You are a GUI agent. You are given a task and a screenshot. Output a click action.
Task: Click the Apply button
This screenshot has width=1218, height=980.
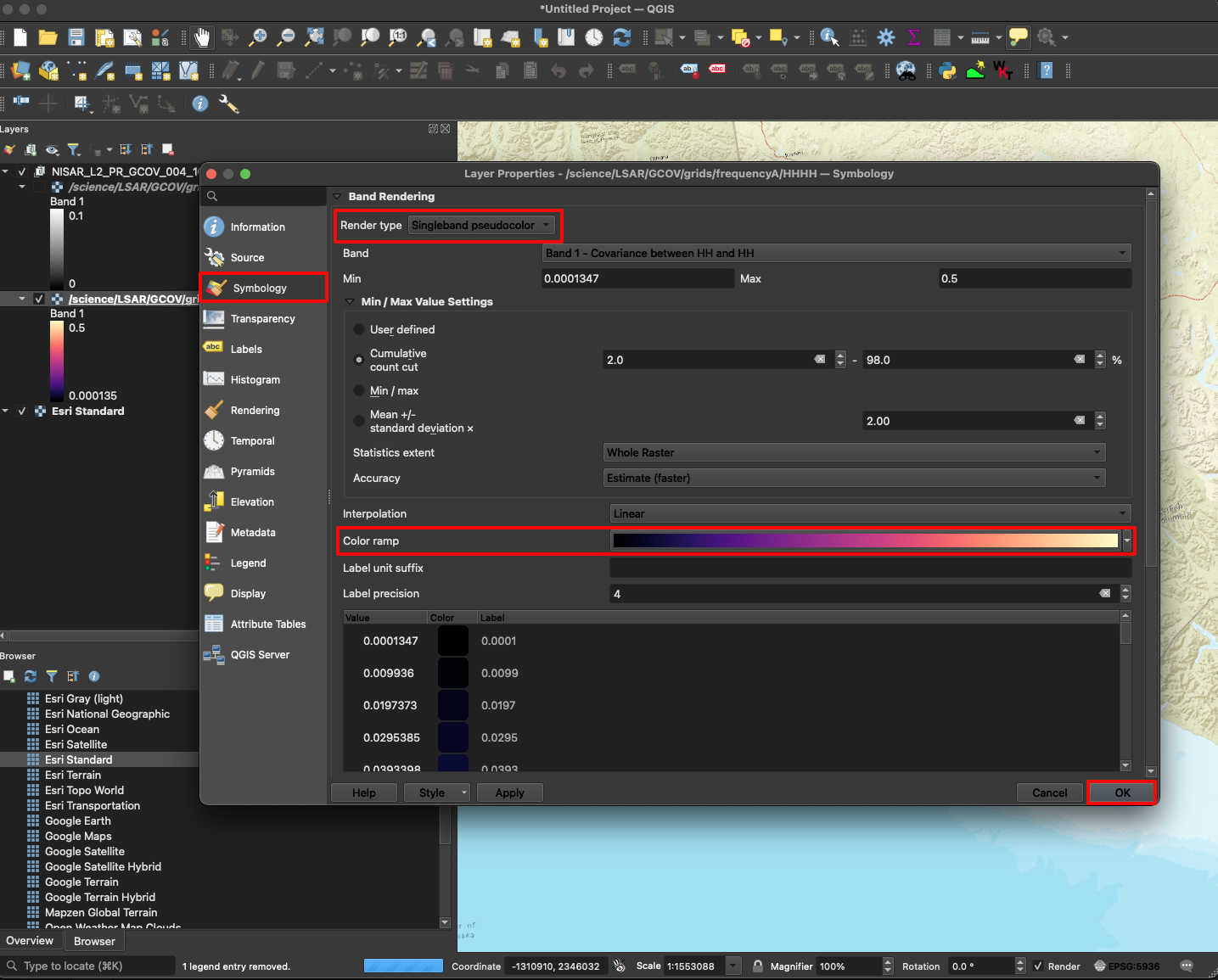pyautogui.click(x=509, y=792)
